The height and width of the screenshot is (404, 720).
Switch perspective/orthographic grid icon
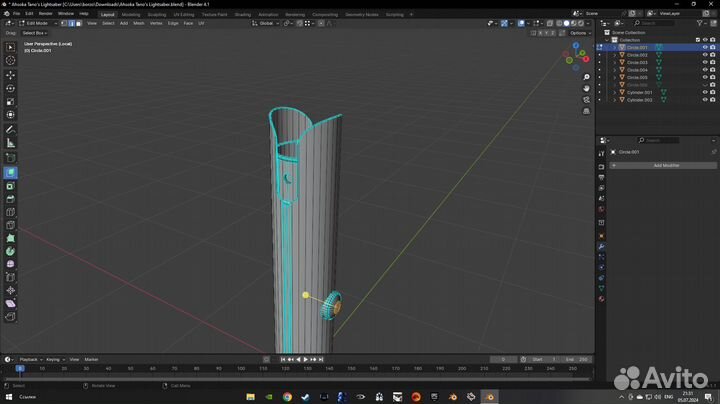[x=586, y=111]
